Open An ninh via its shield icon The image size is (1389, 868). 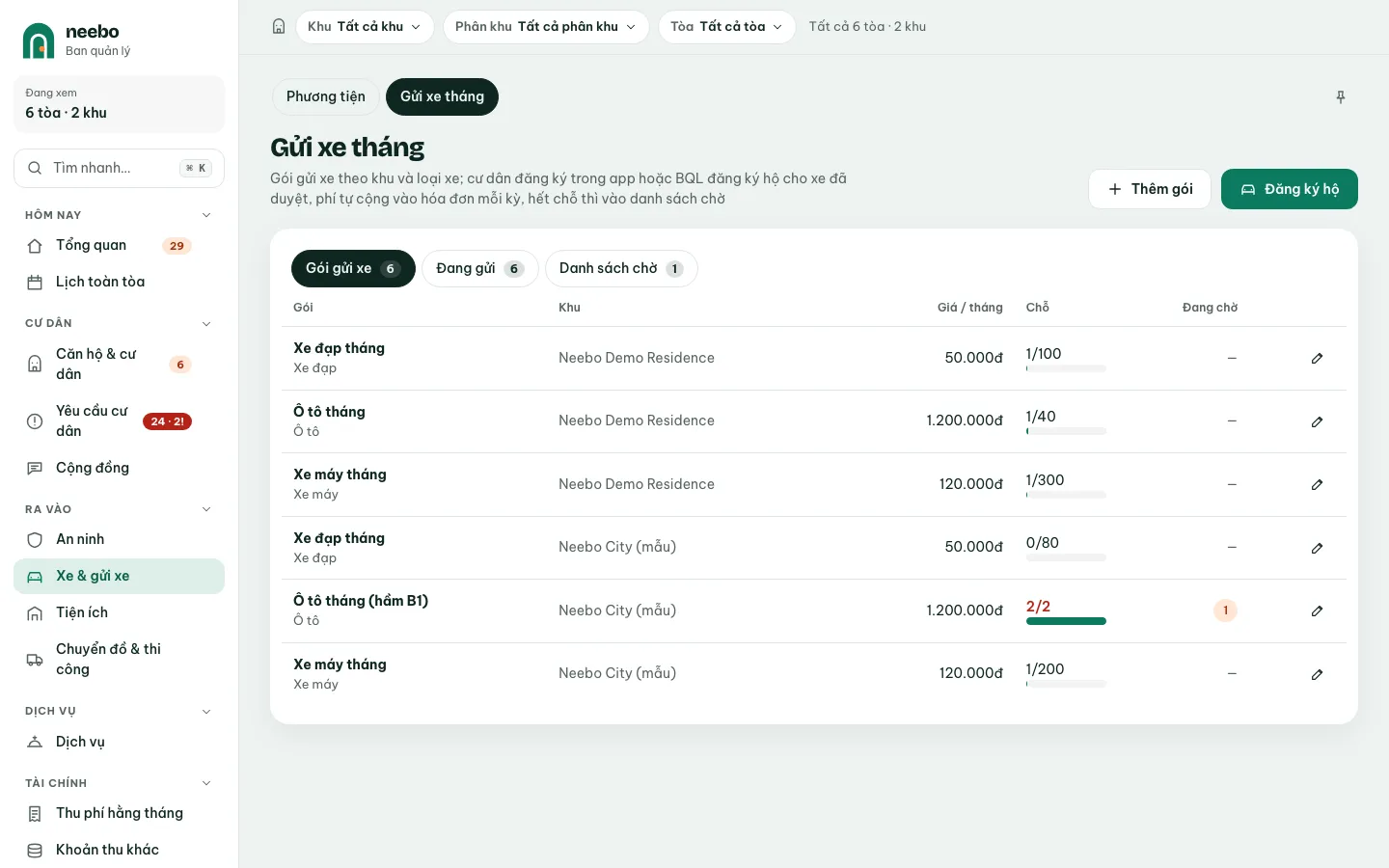point(35,540)
